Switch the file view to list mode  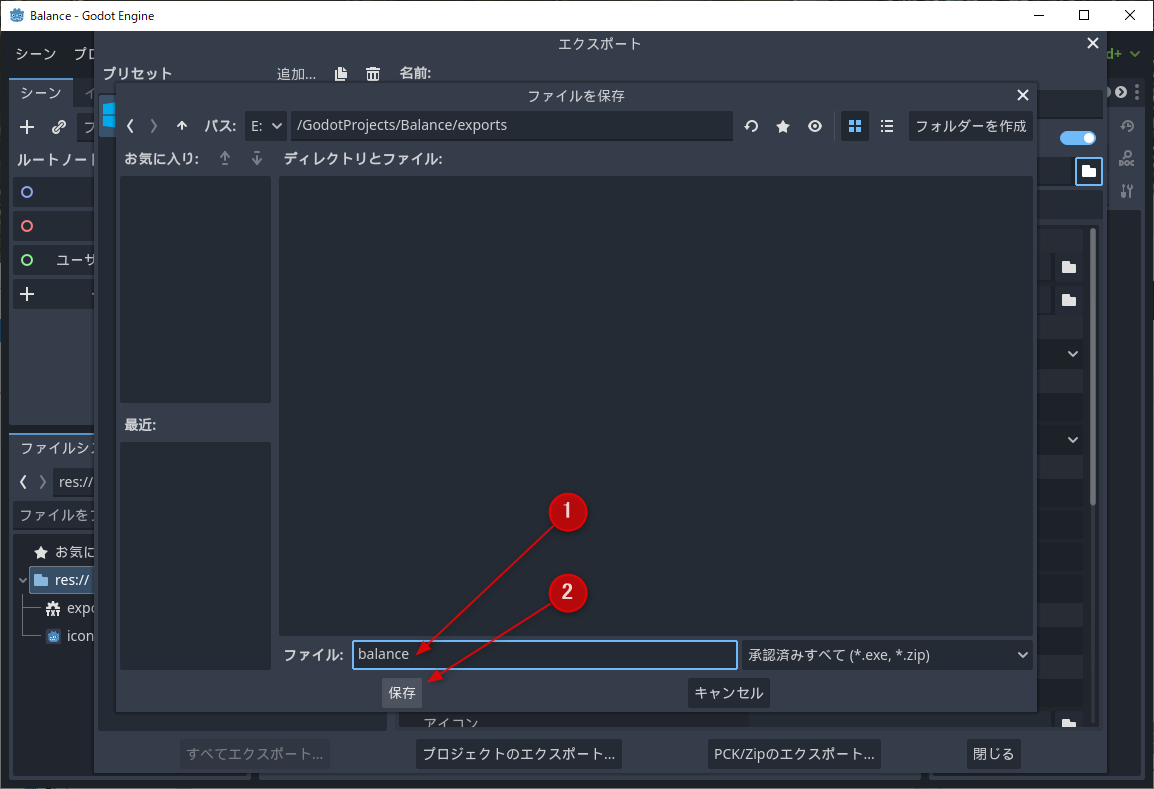[887, 126]
